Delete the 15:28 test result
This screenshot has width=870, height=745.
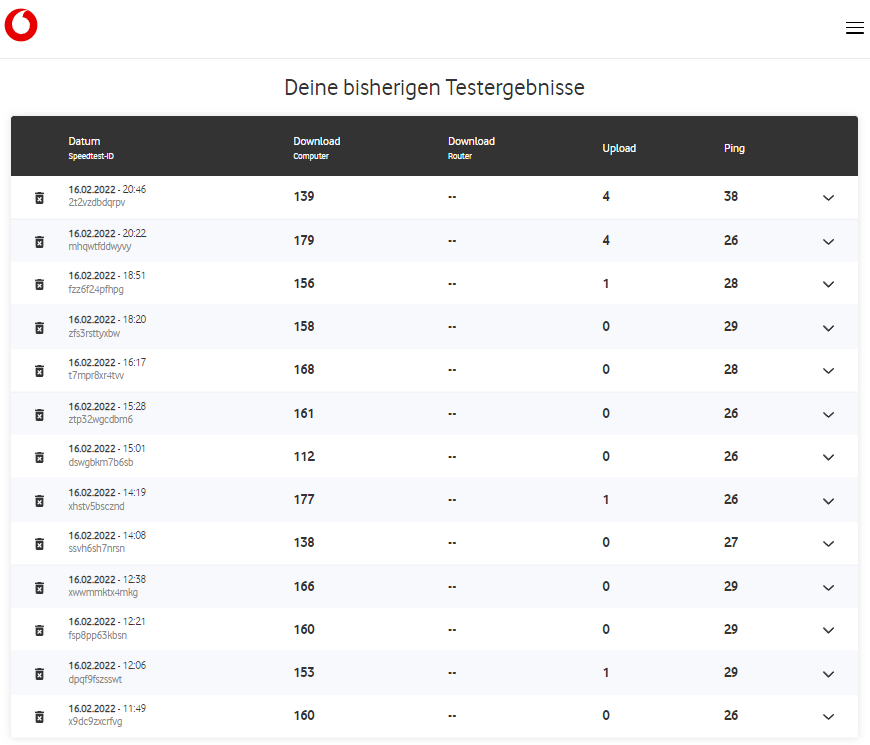tap(39, 414)
